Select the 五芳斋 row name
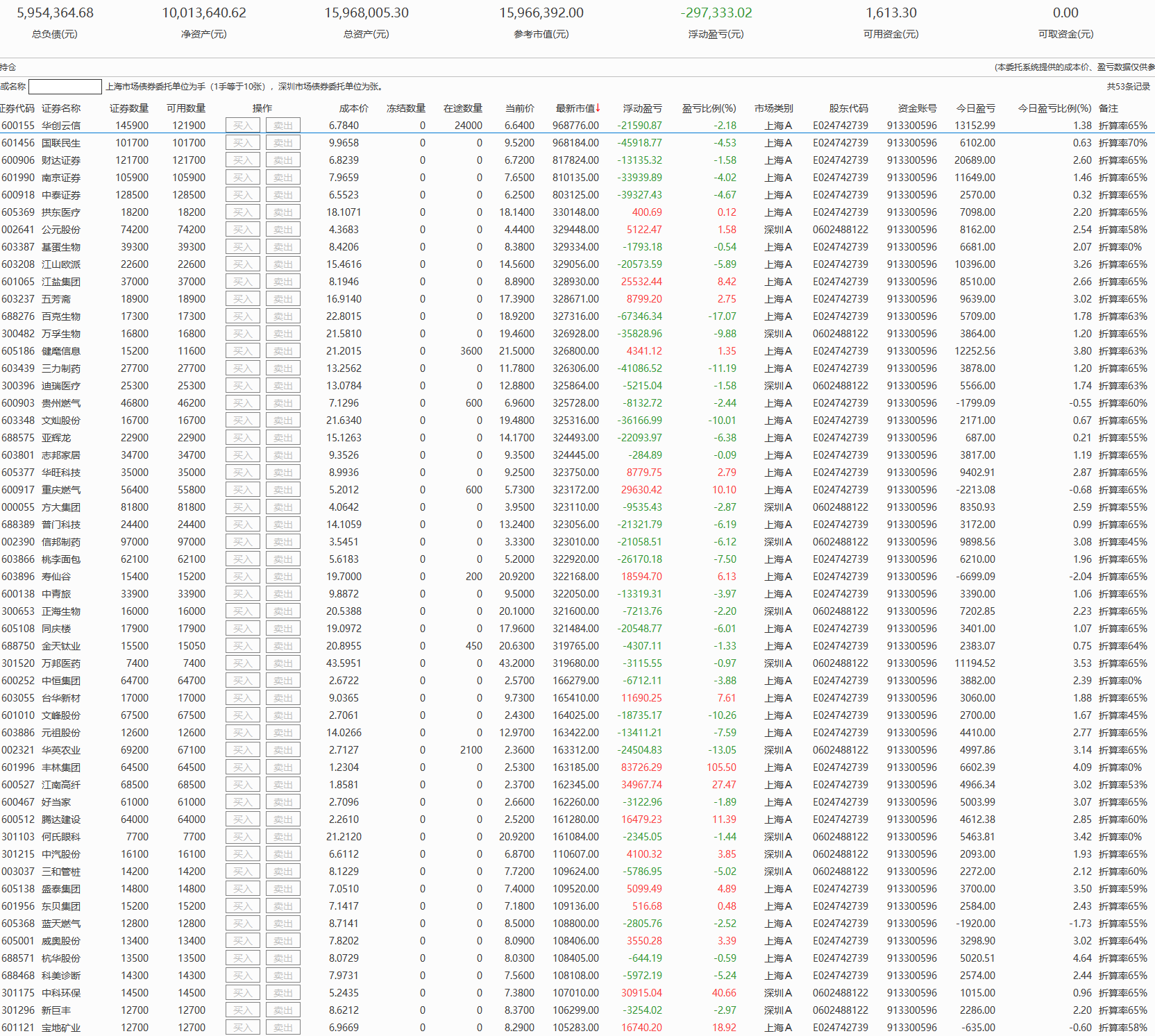The width and height of the screenshot is (1155, 1036). click(56, 299)
